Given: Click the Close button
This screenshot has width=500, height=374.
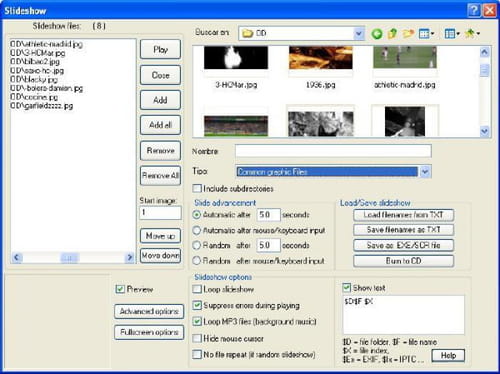Looking at the screenshot, I should [160, 75].
